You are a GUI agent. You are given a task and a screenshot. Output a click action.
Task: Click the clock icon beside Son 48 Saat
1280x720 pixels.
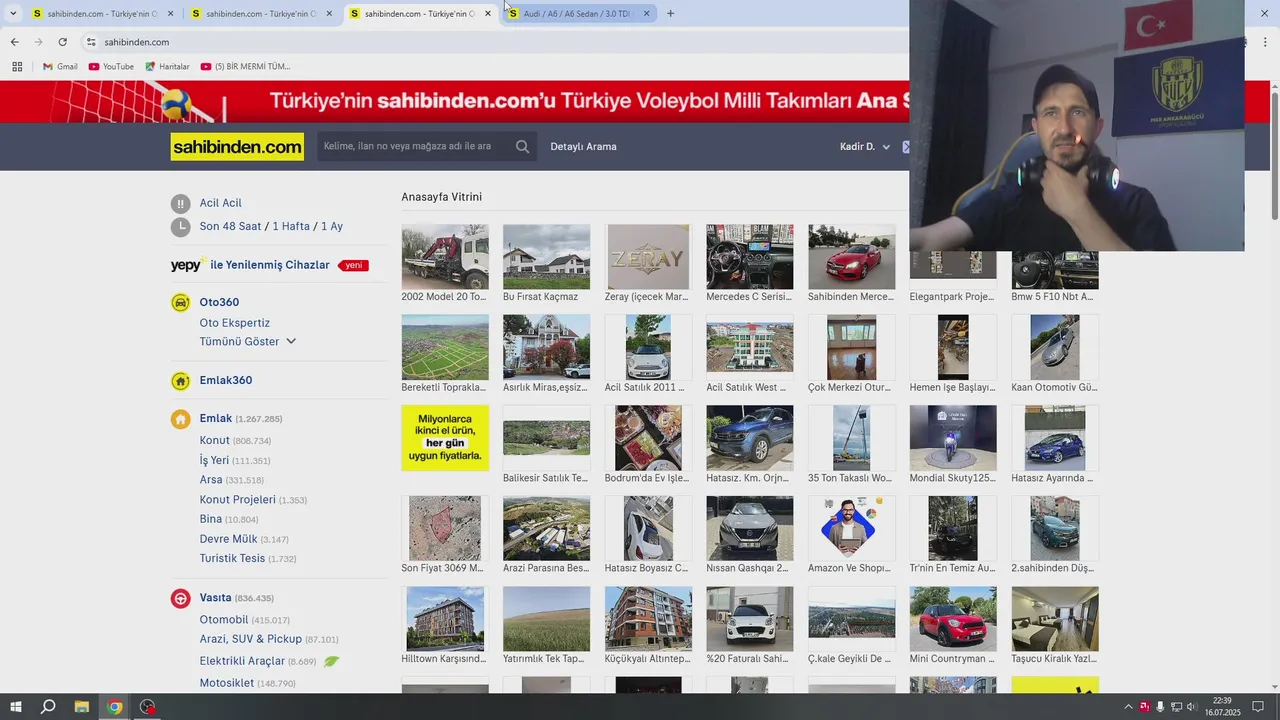tap(180, 227)
